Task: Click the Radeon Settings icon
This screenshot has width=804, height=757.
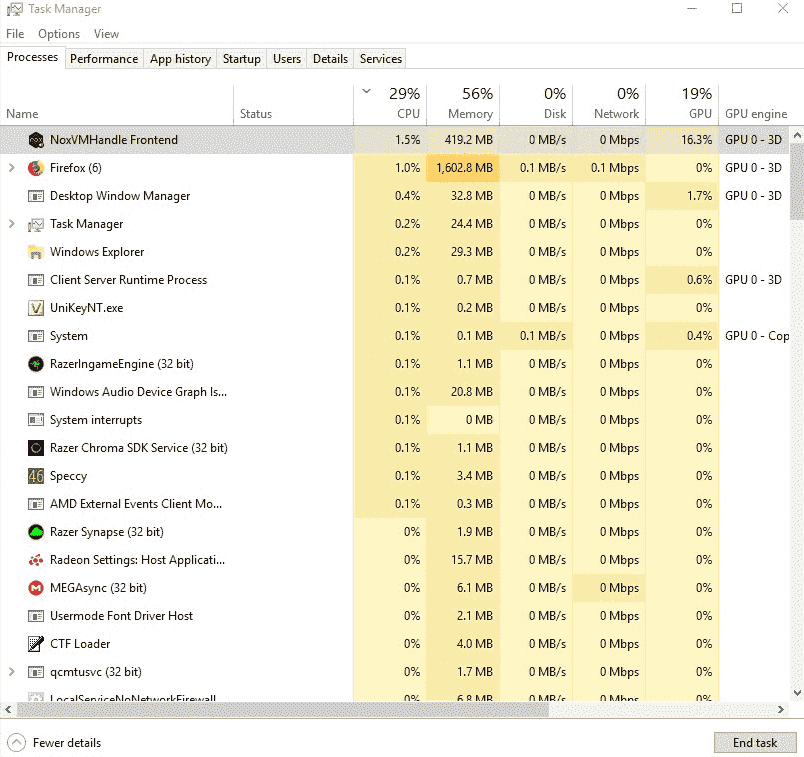Action: pos(36,560)
